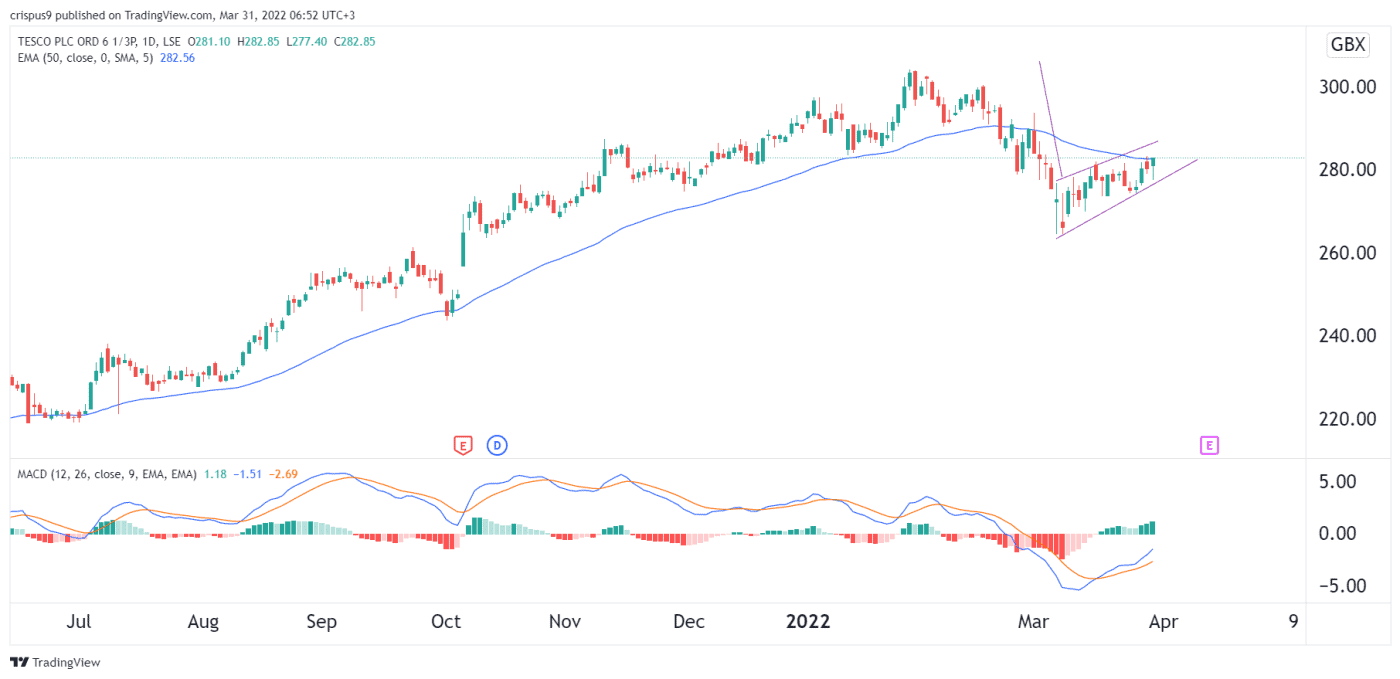Click the 300.00 level on the price scale
The height and width of the screenshot is (679, 1400).
coord(1349,87)
